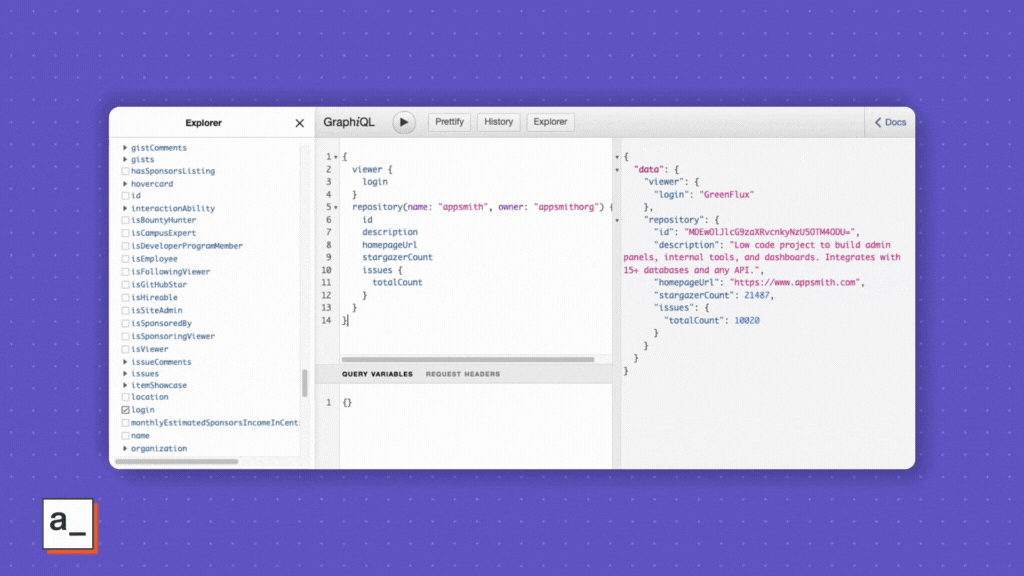The image size is (1024, 576).
Task: Check the isCampusExpert checkbox
Action: (x=125, y=233)
